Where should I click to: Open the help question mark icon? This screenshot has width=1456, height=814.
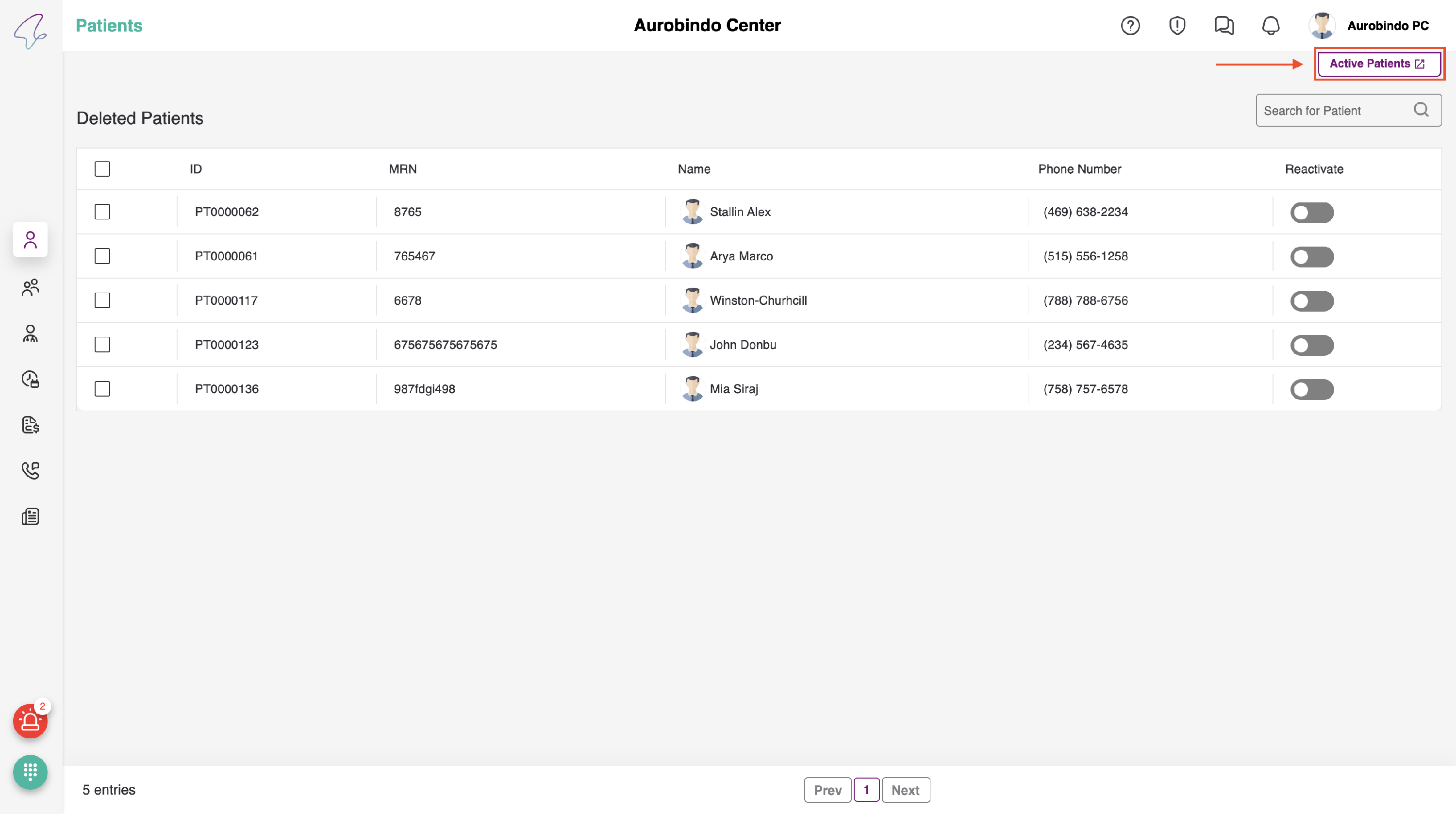point(1130,25)
